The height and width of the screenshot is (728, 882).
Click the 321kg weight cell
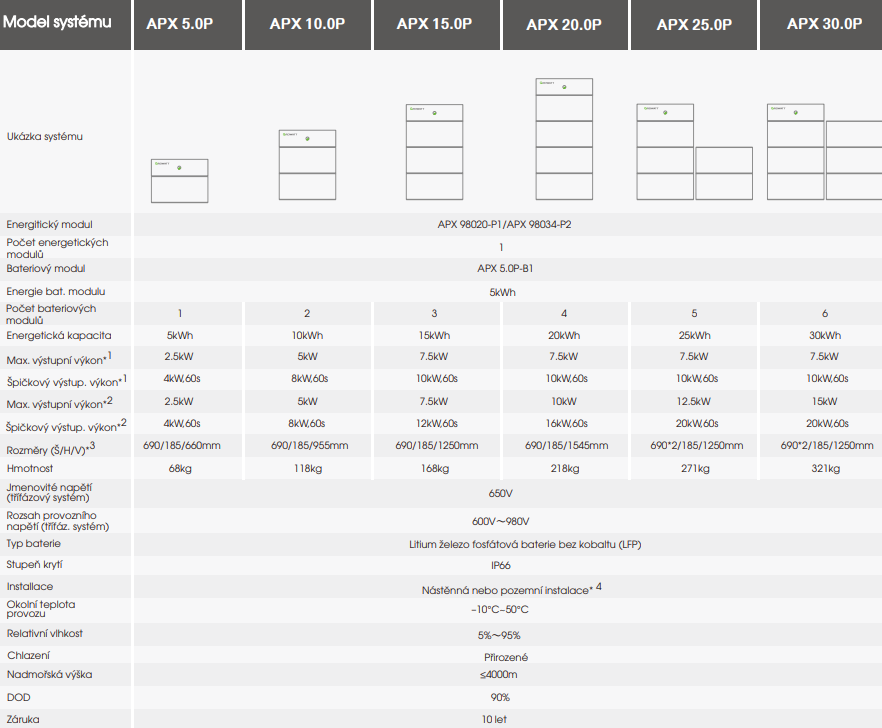tap(826, 469)
